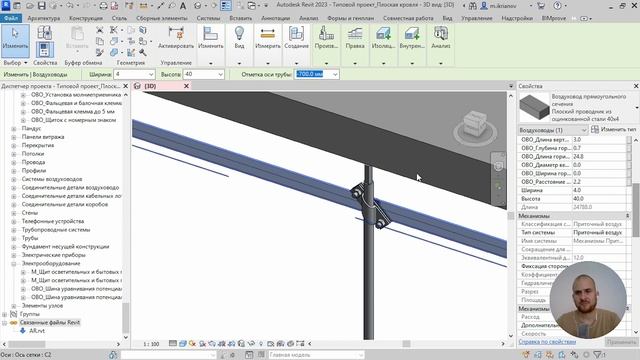Click the Анализ ribbon icon
This screenshot has height=360, width=640.
[441, 38]
